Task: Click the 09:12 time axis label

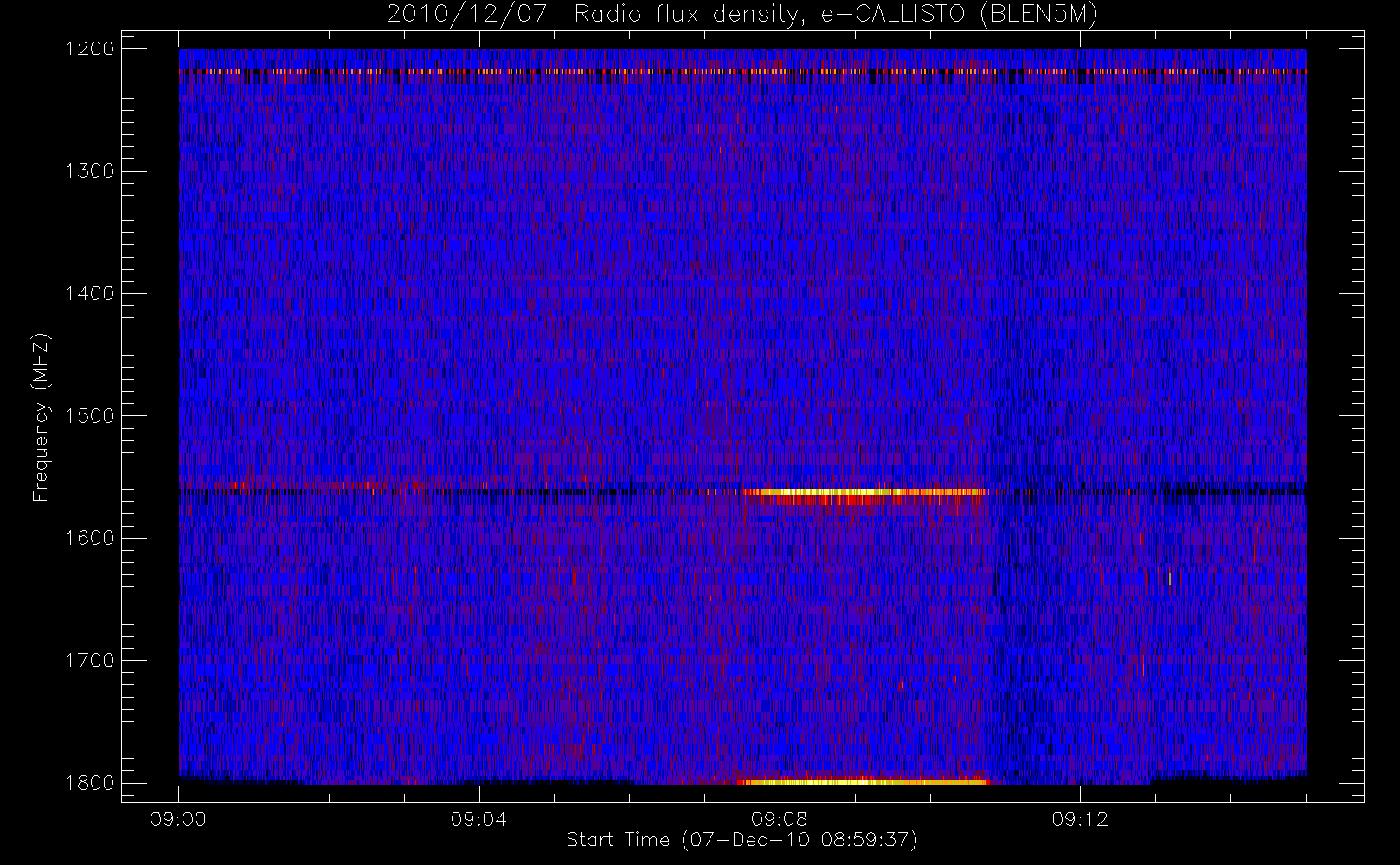Action: [1080, 819]
